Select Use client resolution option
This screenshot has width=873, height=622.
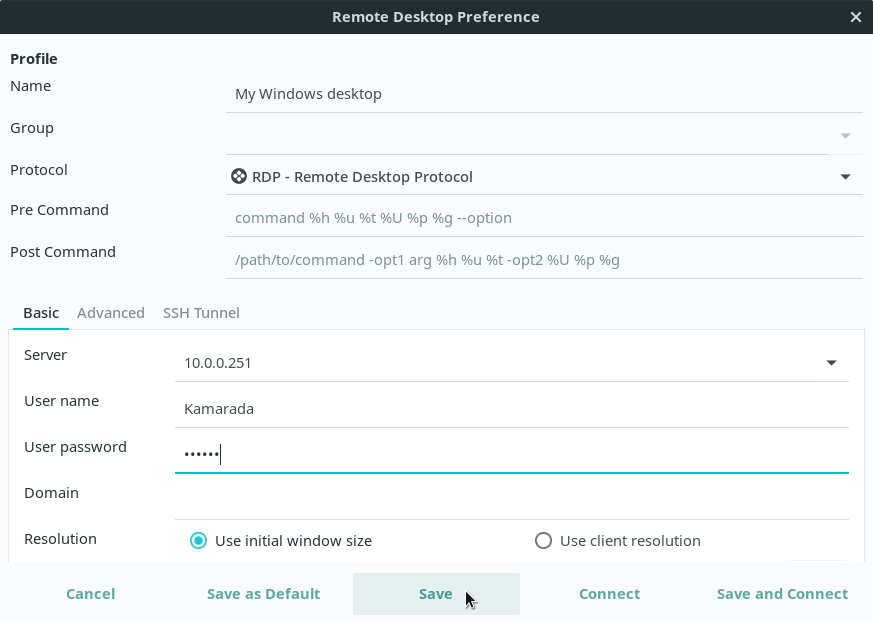tap(543, 541)
